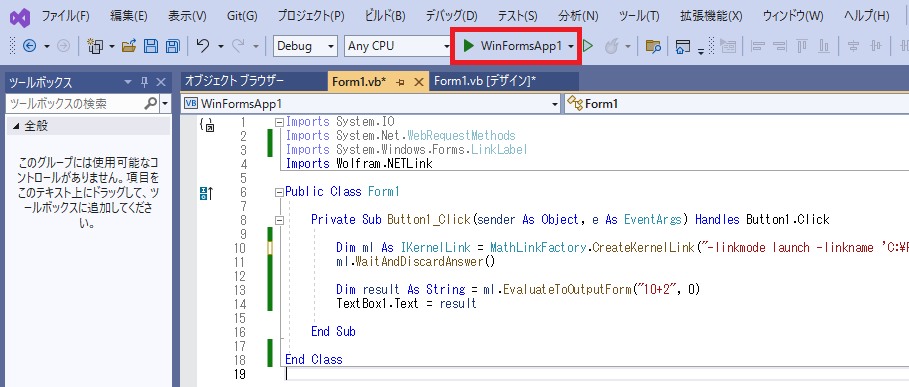Open the 分析(N) menu
The image size is (909, 387).
click(578, 16)
